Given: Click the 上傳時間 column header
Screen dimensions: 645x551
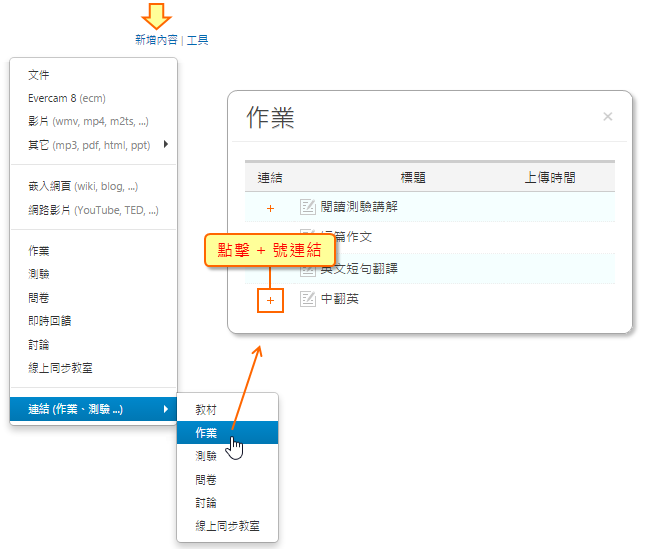Looking at the screenshot, I should (550, 177).
